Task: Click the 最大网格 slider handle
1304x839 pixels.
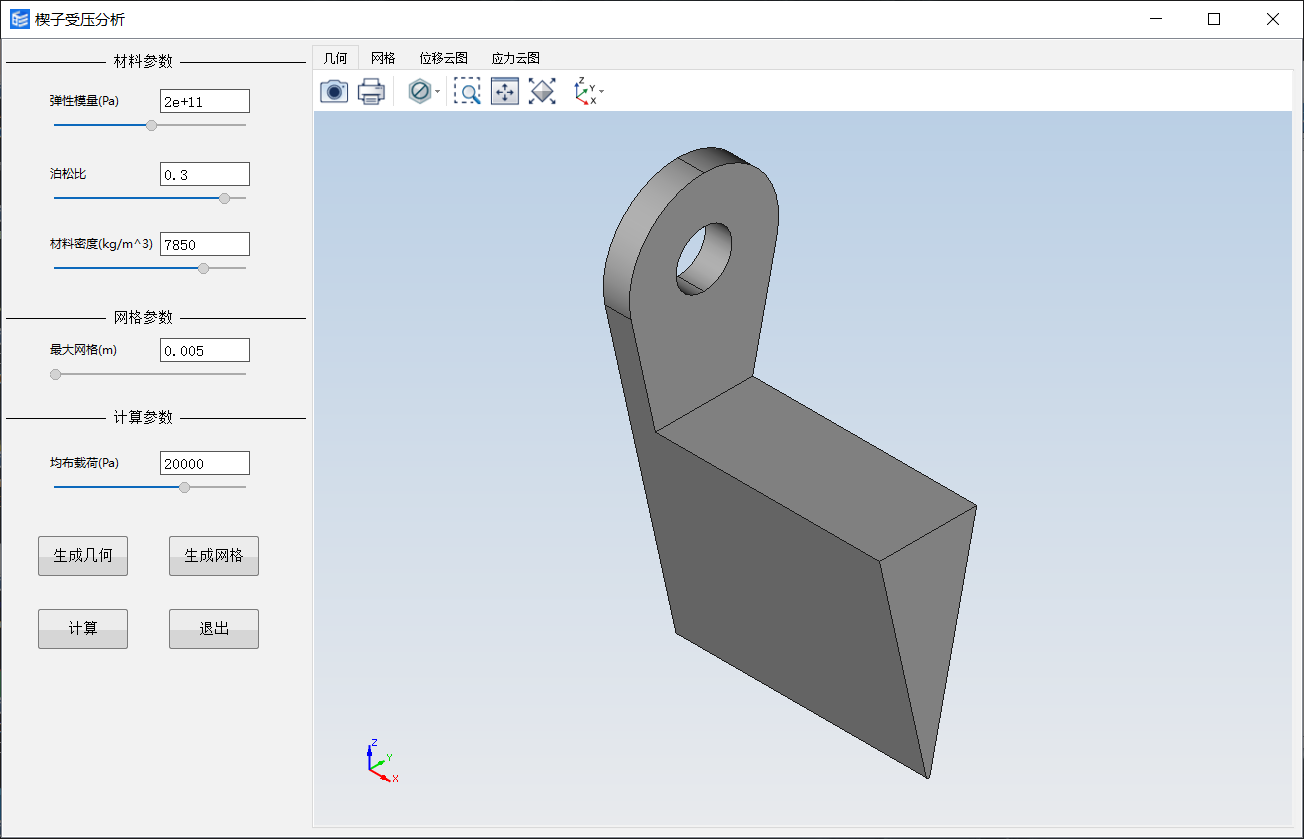Action: tap(56, 374)
